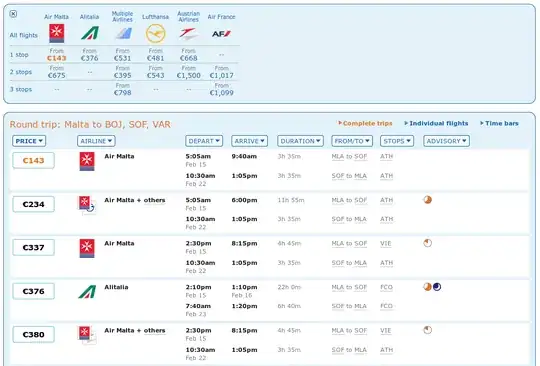This screenshot has width=540, height=366.
Task: Click the 22h 0m duration text
Action: (x=289, y=287)
